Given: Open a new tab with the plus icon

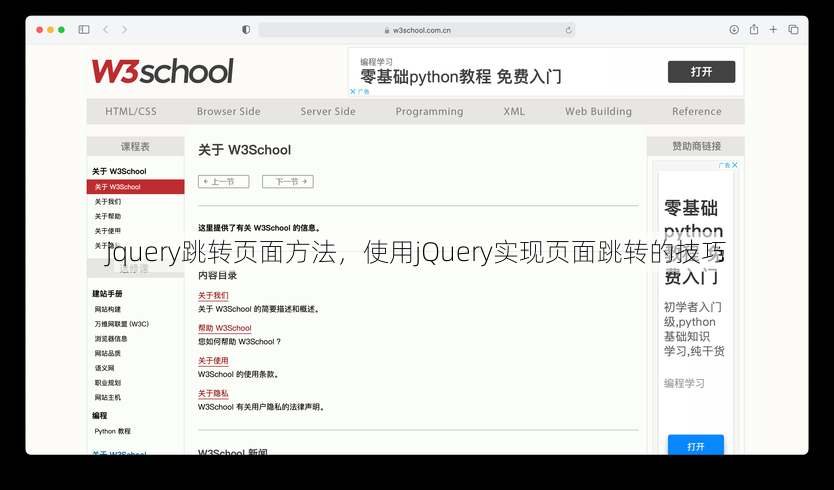Looking at the screenshot, I should [773, 30].
